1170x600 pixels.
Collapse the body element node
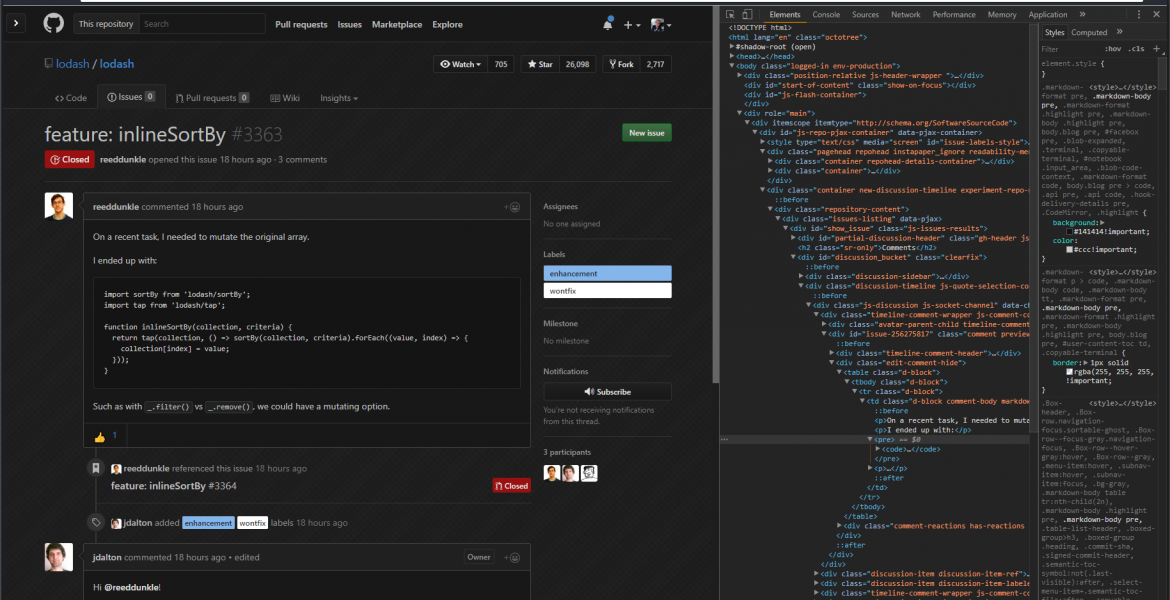click(x=732, y=66)
